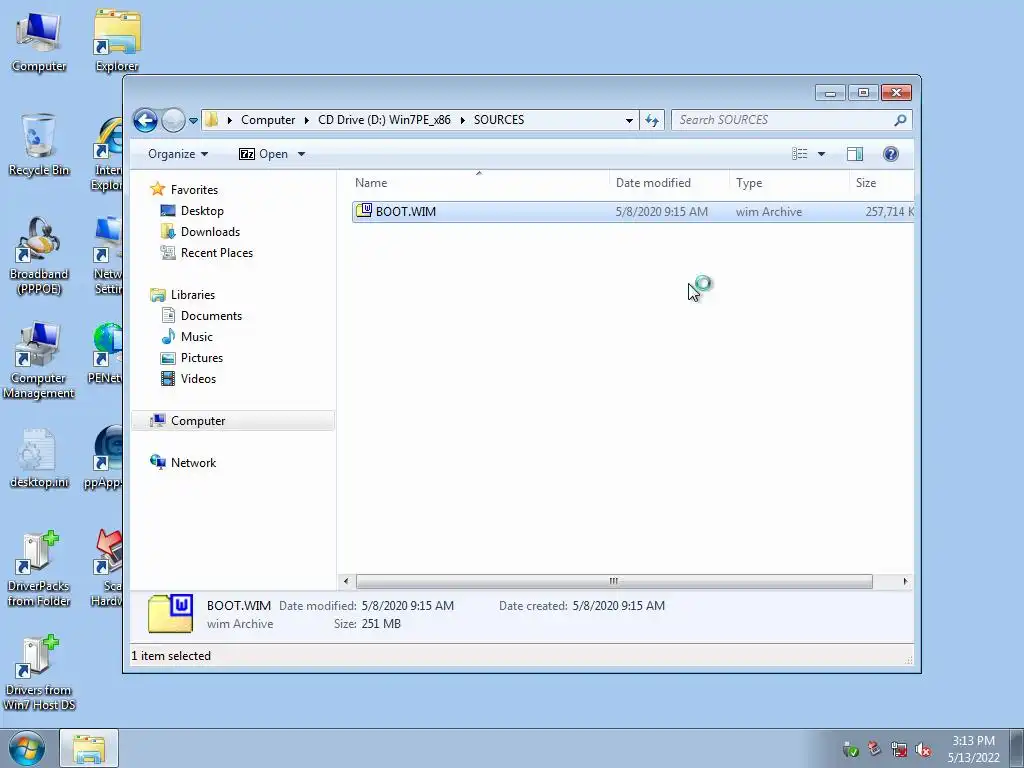Select Computer in the navigation pane
1024x768 pixels.
234,421
